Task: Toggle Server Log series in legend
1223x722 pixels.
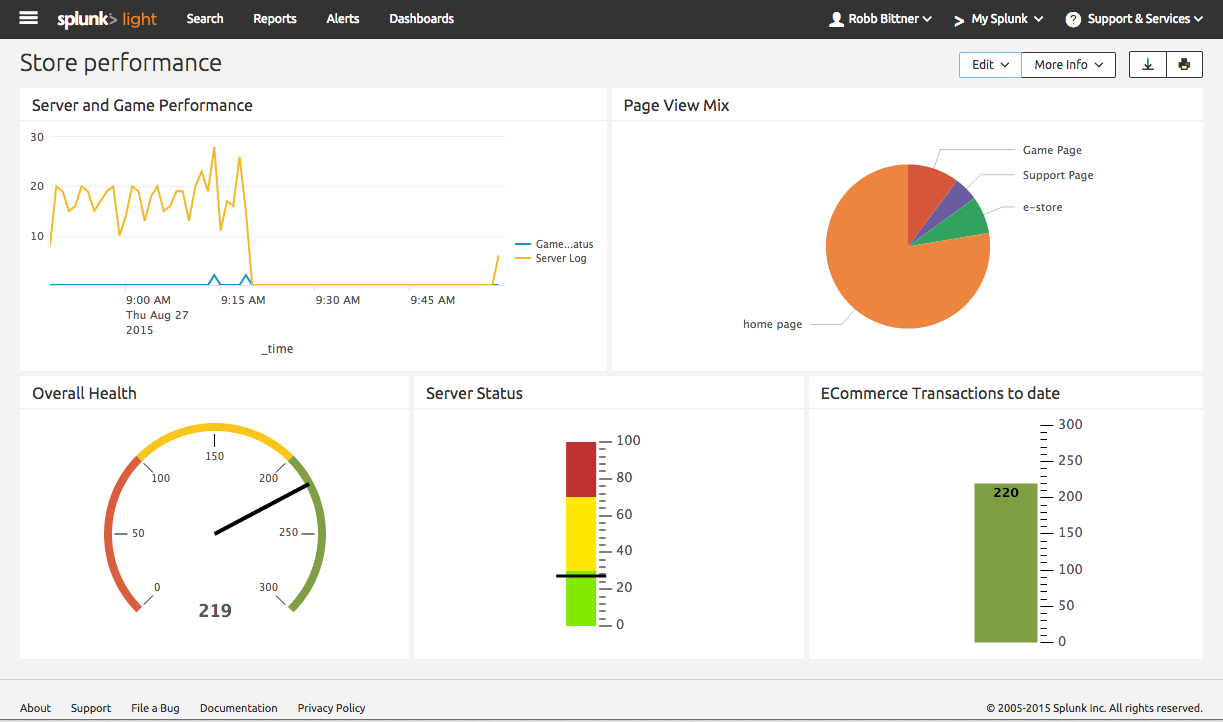Action: (x=551, y=258)
